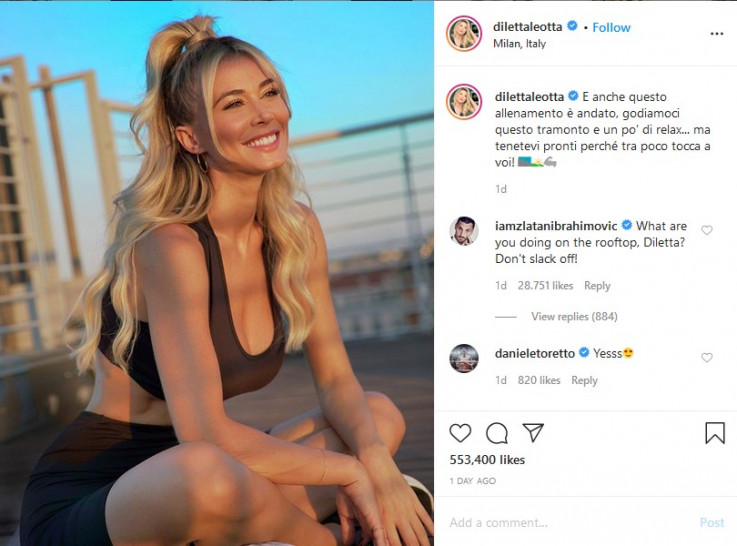This screenshot has height=546, width=737.
Task: Expand View replies (884)
Action: click(x=574, y=316)
